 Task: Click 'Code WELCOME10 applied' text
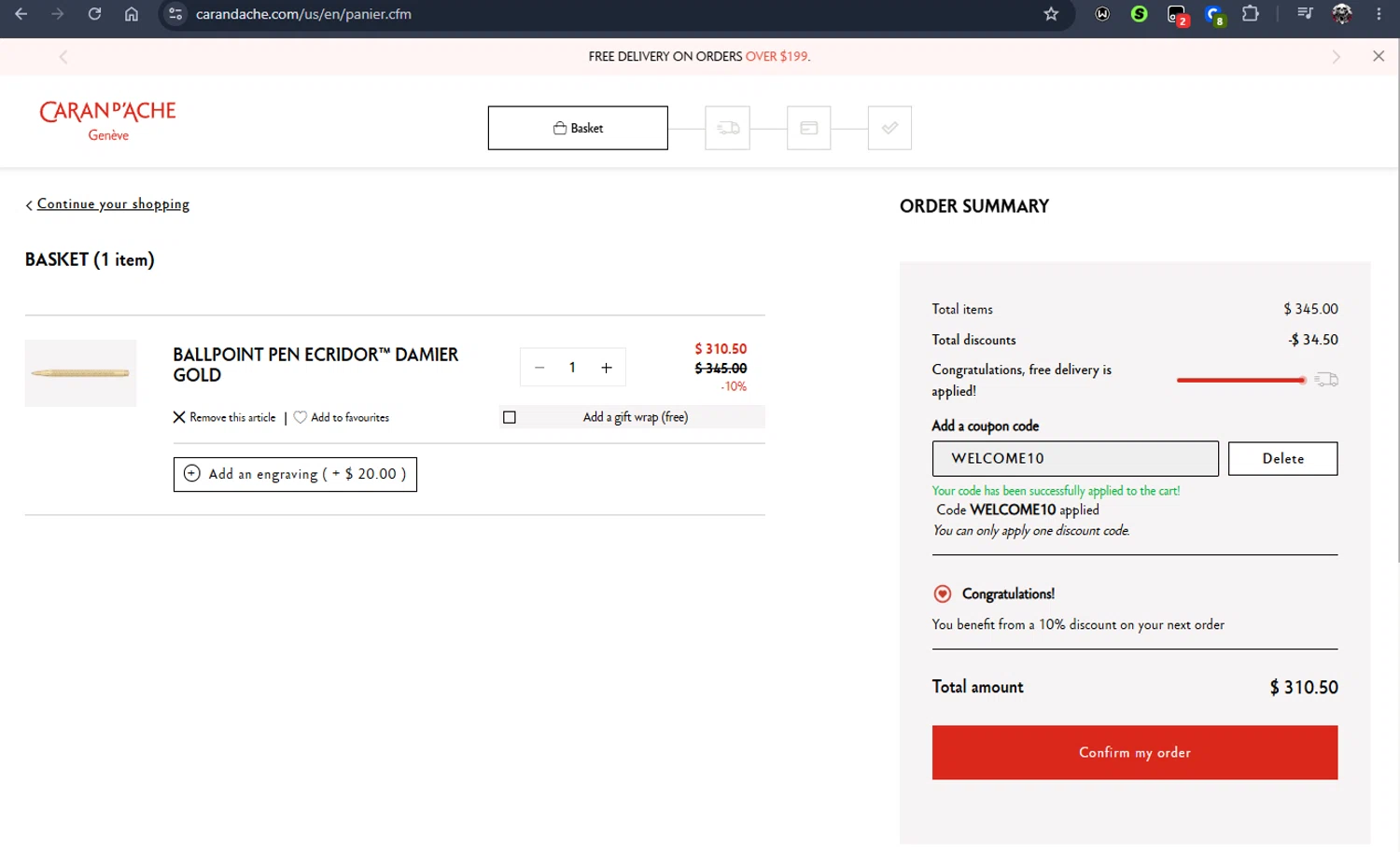pyautogui.click(x=1018, y=510)
